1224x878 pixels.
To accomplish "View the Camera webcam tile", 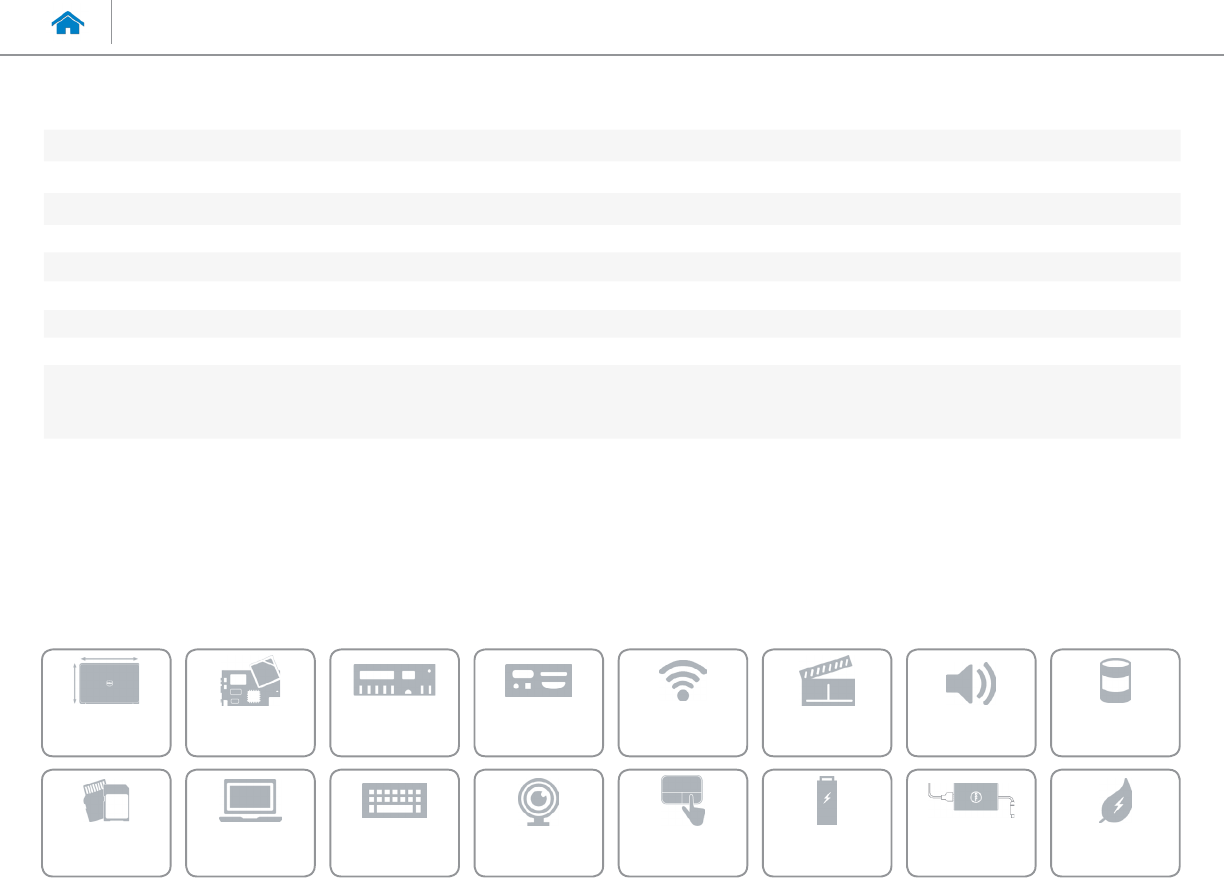I will (x=538, y=822).
